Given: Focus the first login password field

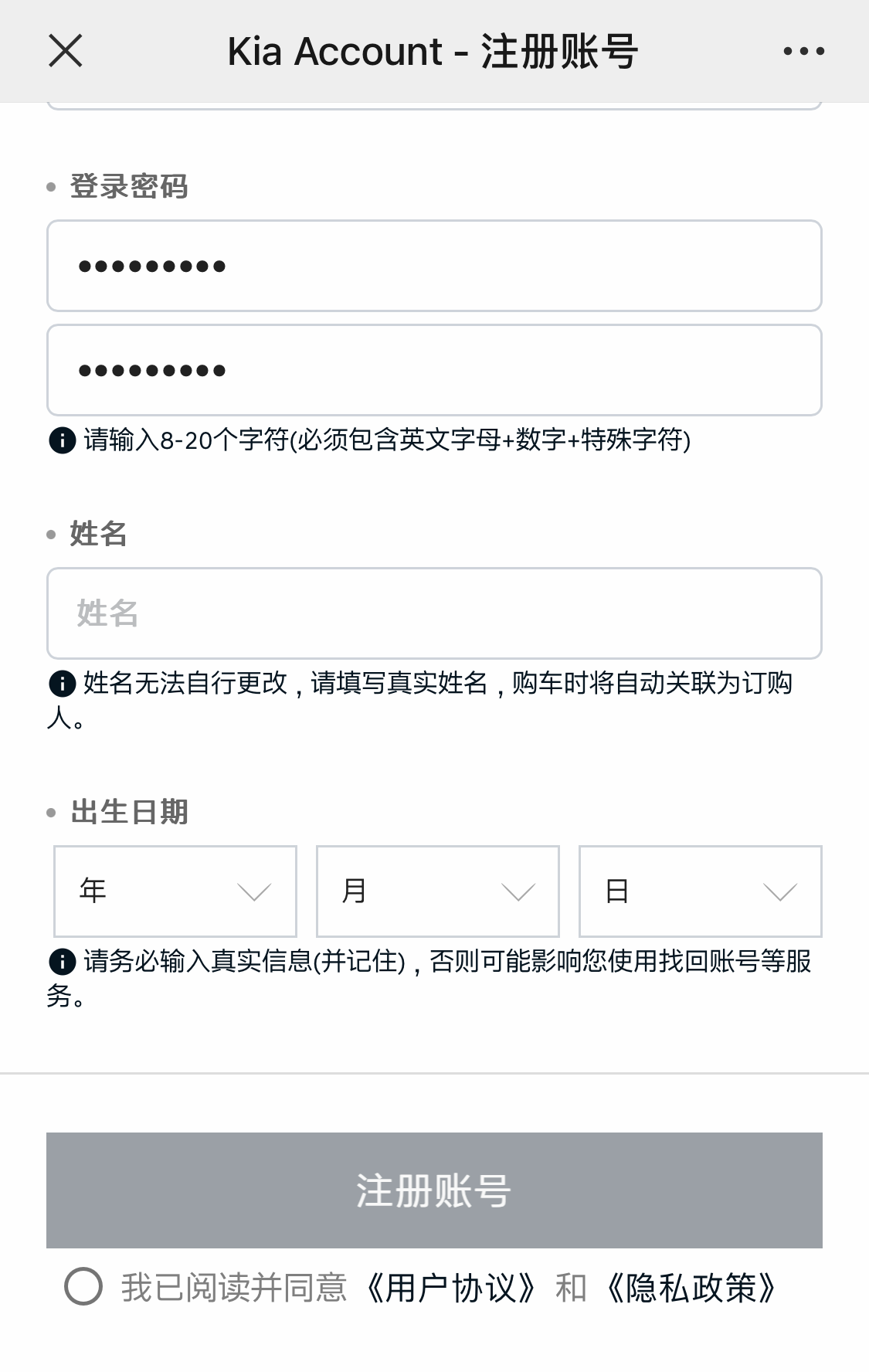Looking at the screenshot, I should pos(434,266).
